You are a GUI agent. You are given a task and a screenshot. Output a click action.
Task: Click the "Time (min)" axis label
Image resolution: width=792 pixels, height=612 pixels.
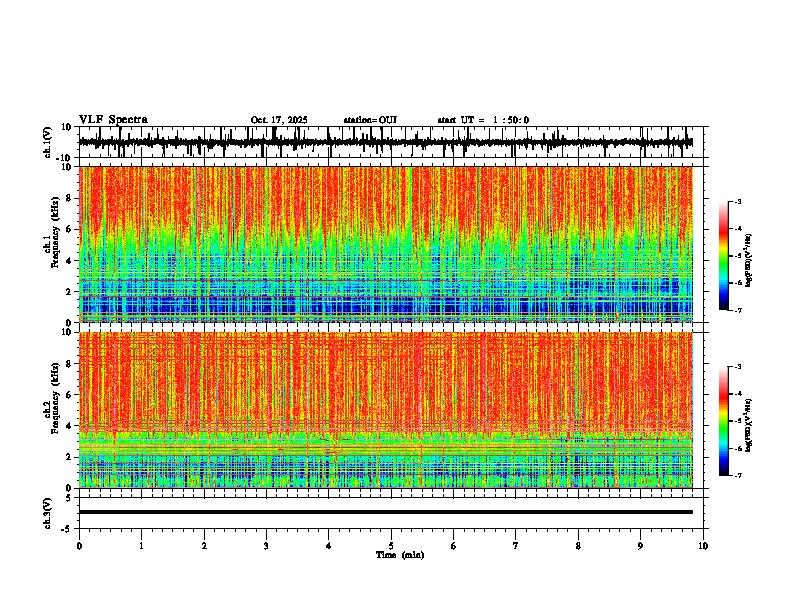coord(400,555)
